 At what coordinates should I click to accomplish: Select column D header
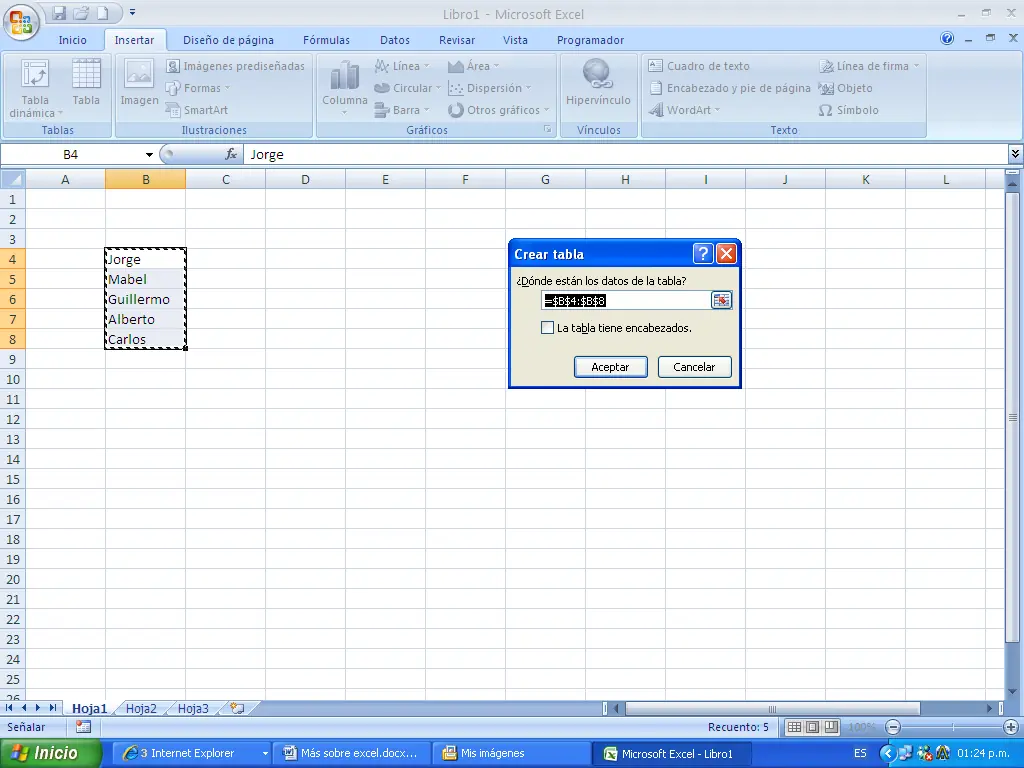coord(305,180)
